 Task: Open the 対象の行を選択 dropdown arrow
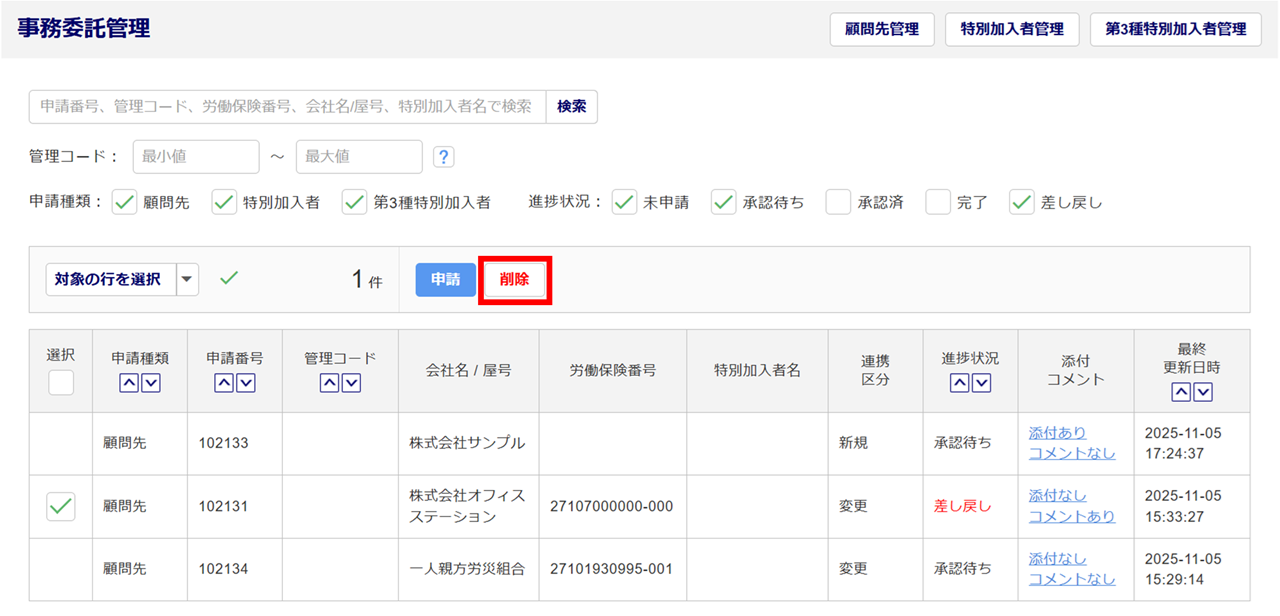pyautogui.click(x=188, y=280)
